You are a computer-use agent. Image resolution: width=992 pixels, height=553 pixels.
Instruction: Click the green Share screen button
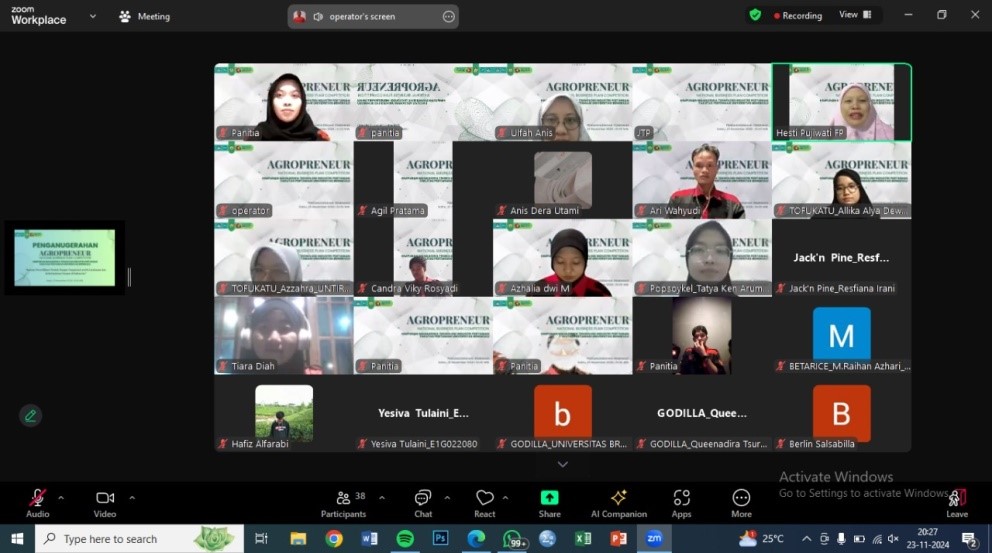550,504
